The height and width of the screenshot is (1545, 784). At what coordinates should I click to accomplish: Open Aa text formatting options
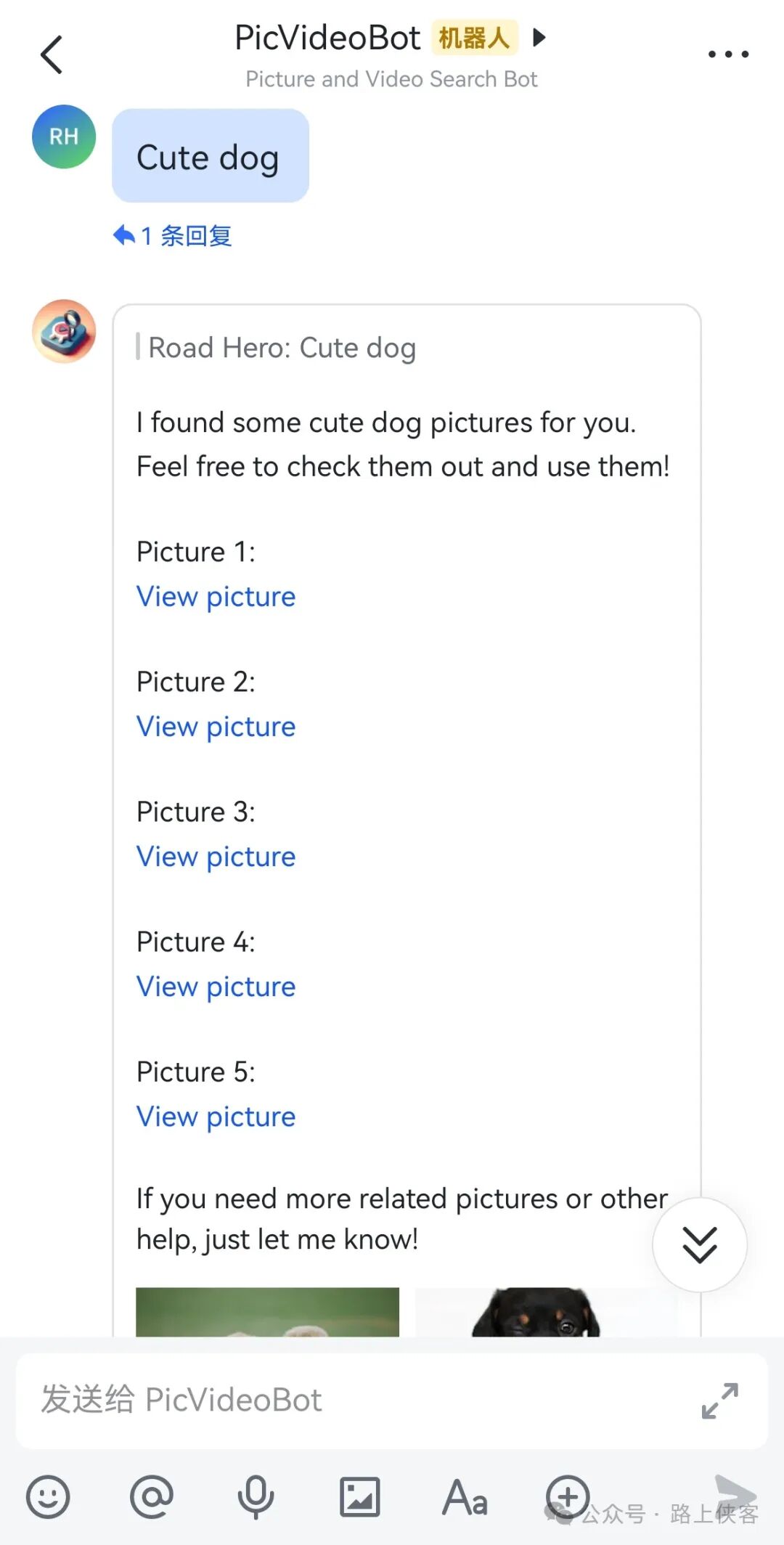click(465, 1497)
